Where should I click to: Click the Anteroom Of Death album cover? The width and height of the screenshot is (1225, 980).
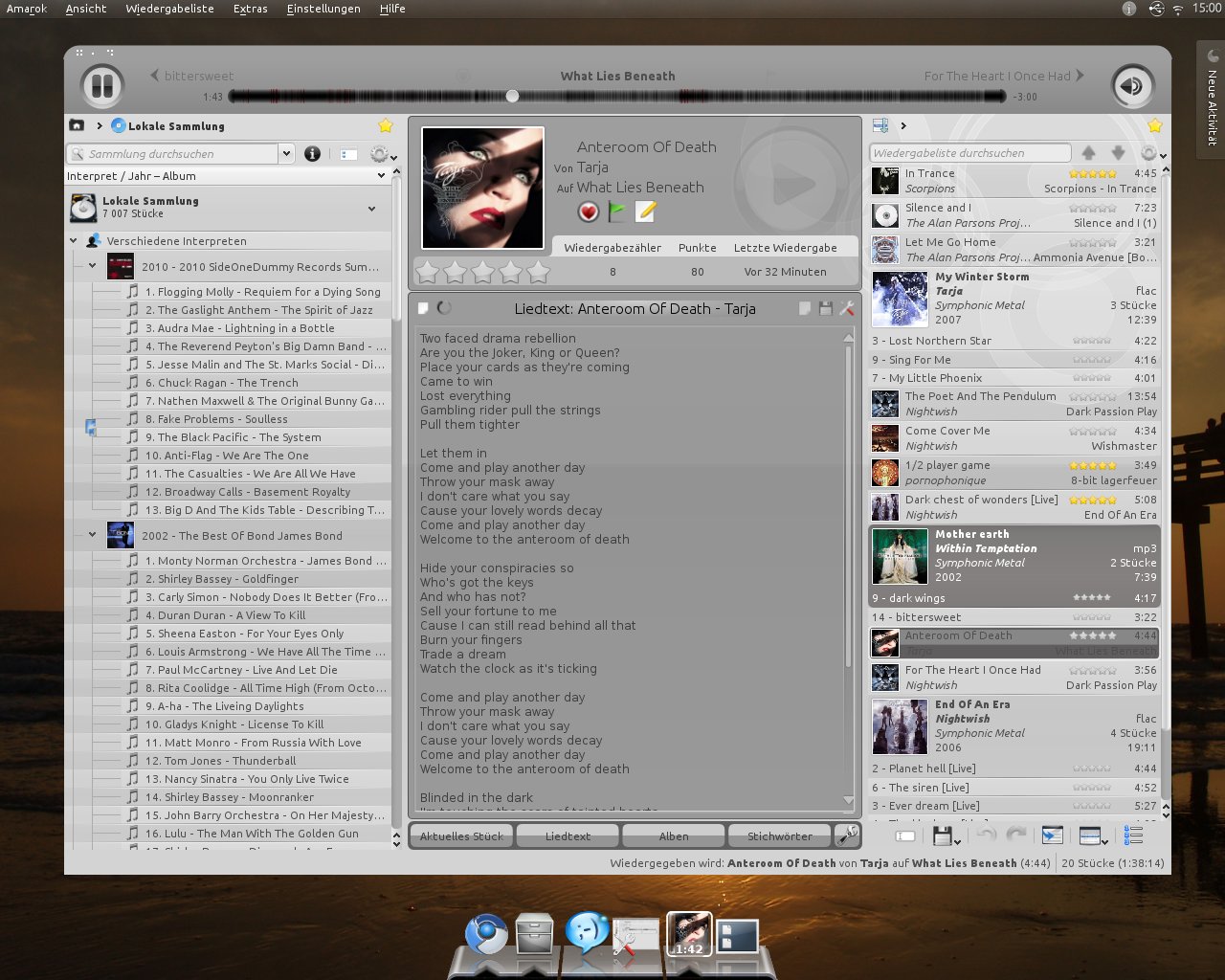483,188
